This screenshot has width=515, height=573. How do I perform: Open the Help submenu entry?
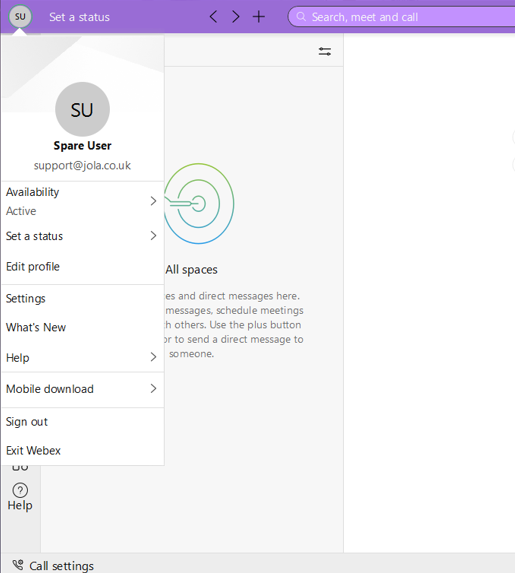83,357
